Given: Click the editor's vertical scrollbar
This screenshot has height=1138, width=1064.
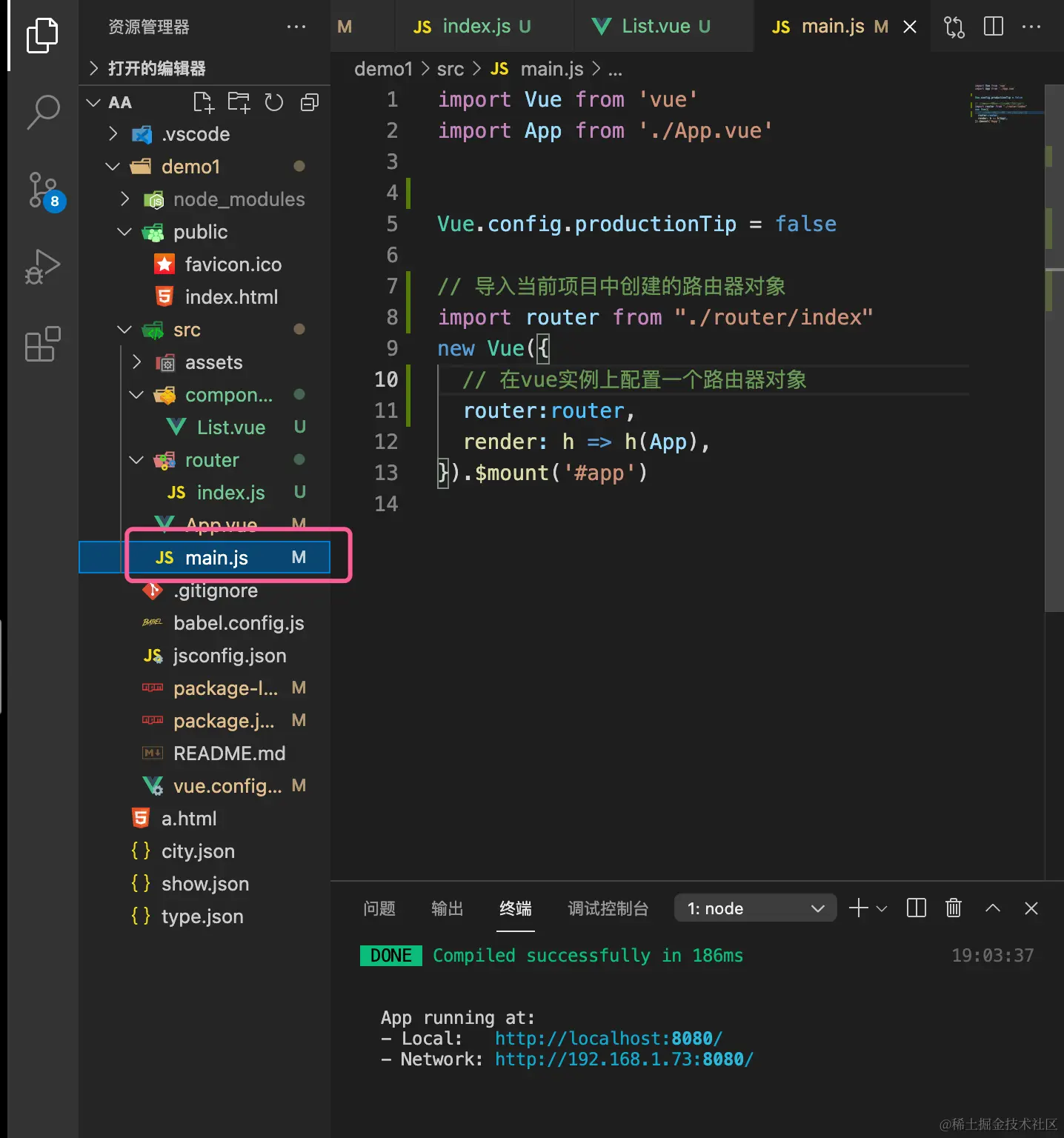Looking at the screenshot, I should point(1054,348).
